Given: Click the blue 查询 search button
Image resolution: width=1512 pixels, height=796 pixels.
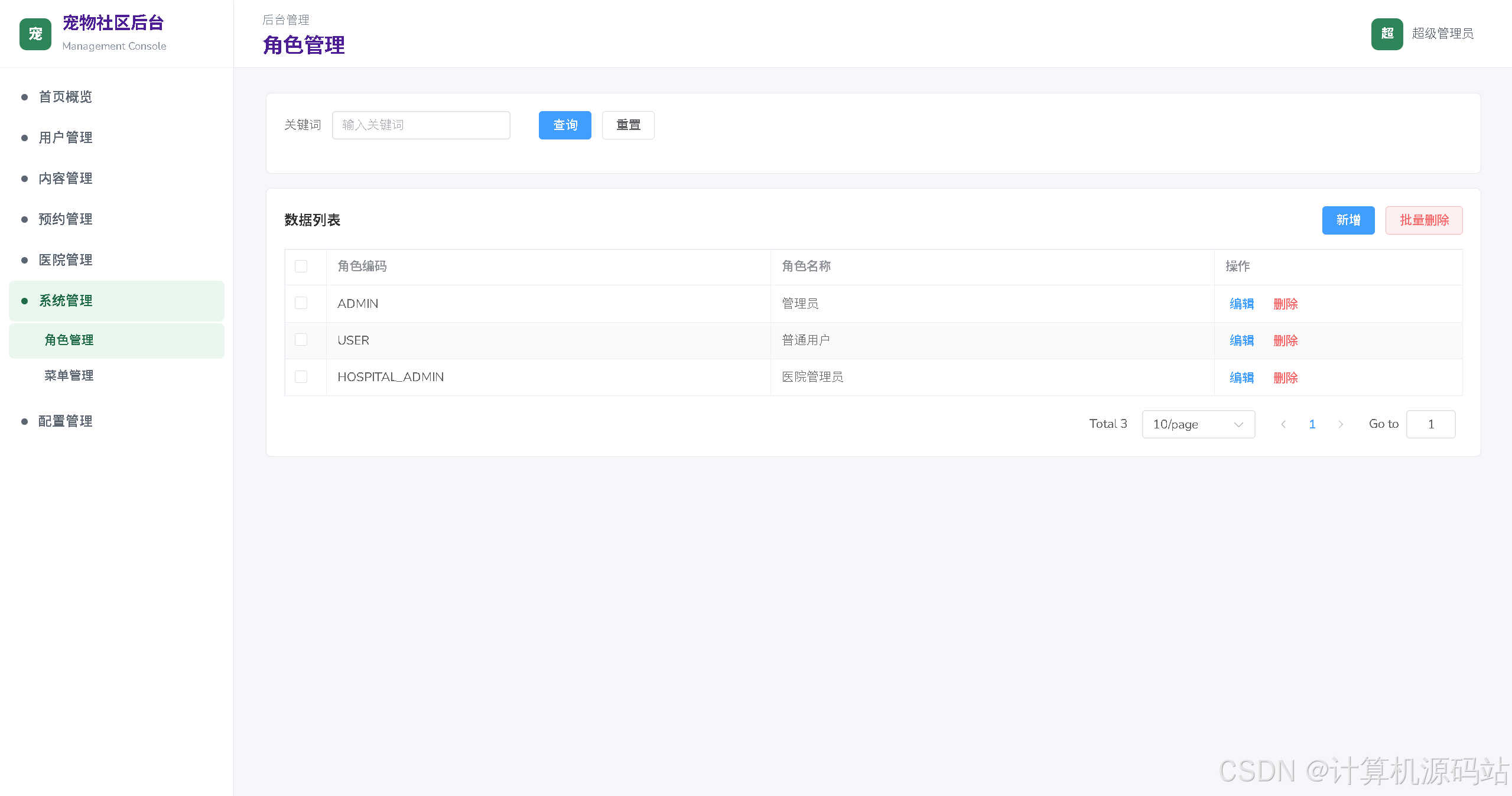Looking at the screenshot, I should tap(565, 125).
